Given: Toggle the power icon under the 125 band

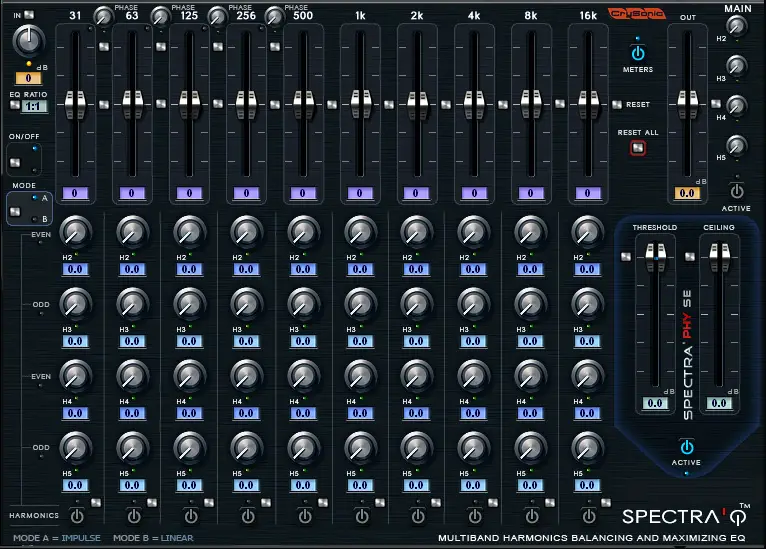Looking at the screenshot, I should click(x=191, y=516).
